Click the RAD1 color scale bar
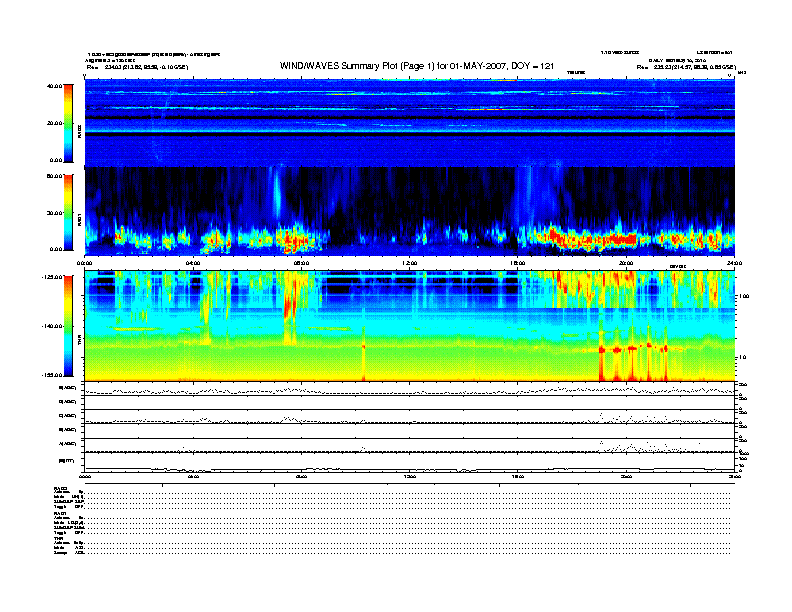 click(68, 213)
